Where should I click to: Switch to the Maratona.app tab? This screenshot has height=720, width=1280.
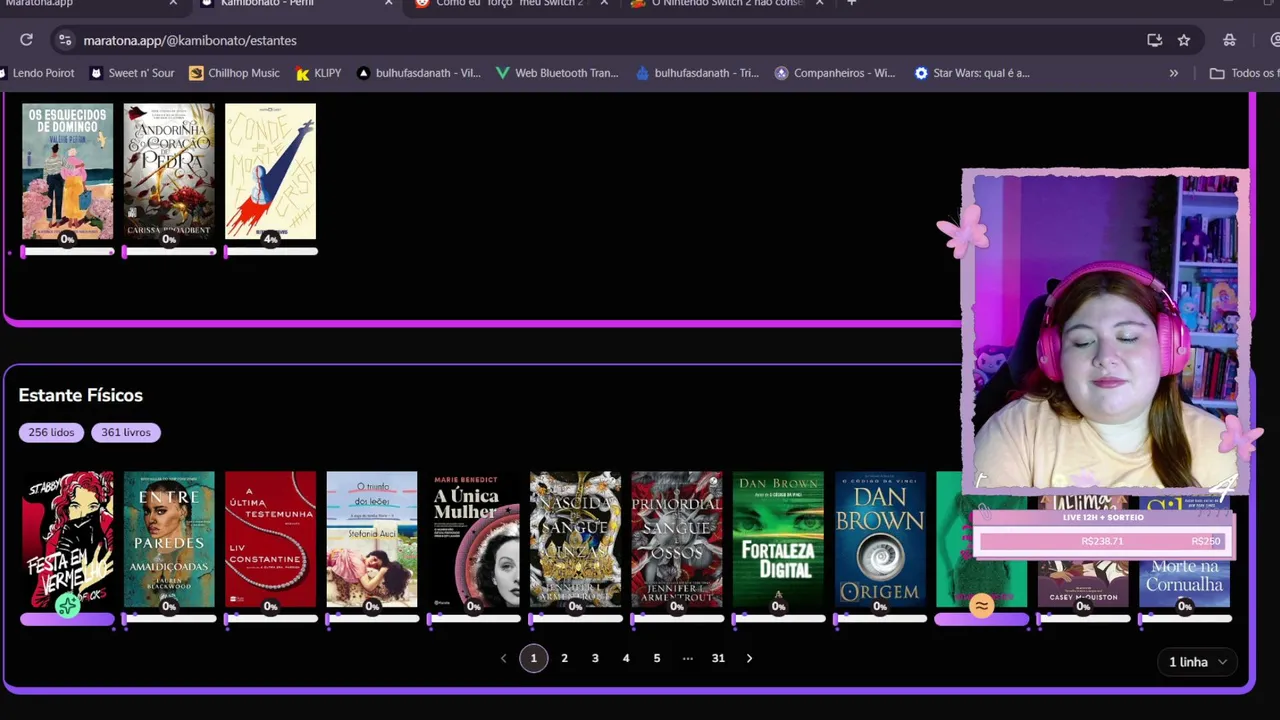click(80, 3)
